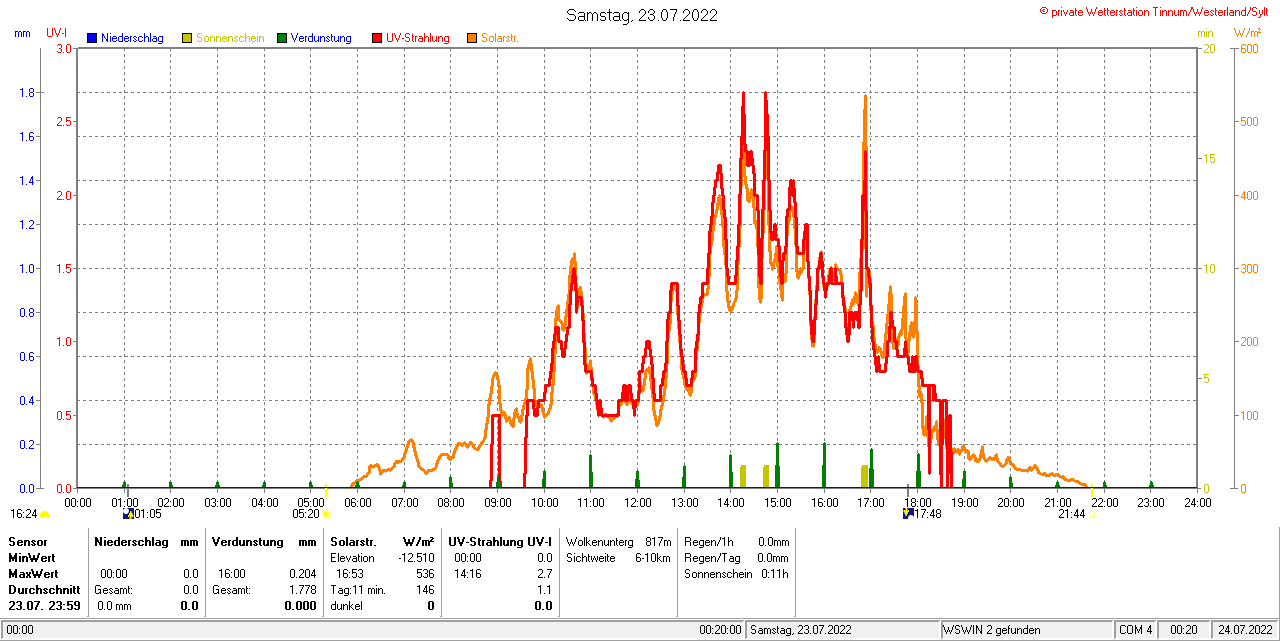
Task: Click the 06:00 tick on the time axis
Action: click(x=357, y=502)
